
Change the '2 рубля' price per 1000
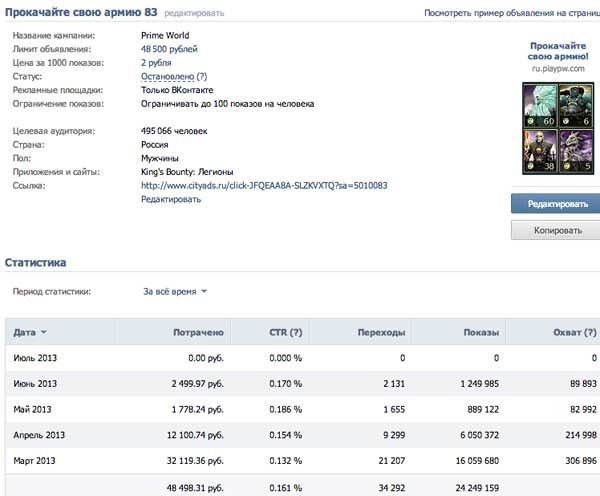(156, 63)
